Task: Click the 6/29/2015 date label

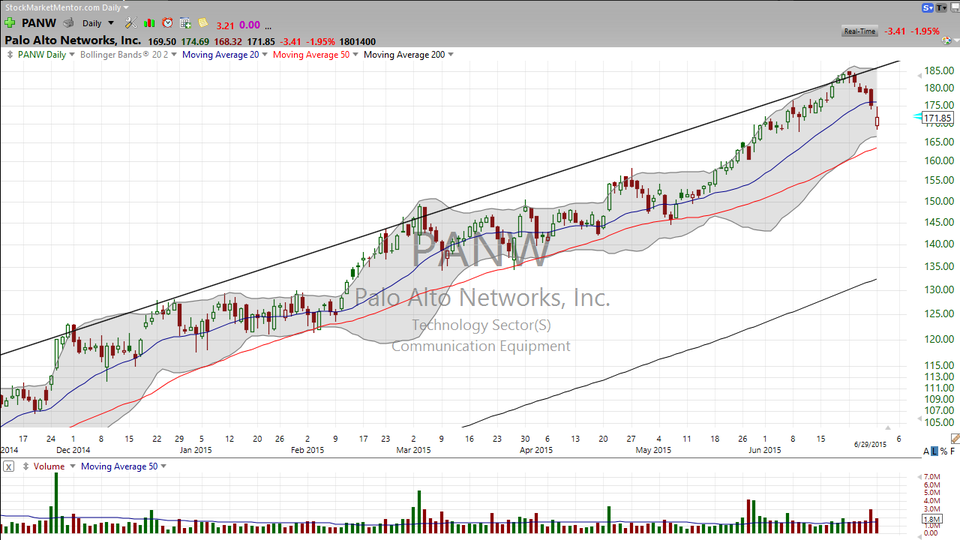Action: click(x=870, y=444)
